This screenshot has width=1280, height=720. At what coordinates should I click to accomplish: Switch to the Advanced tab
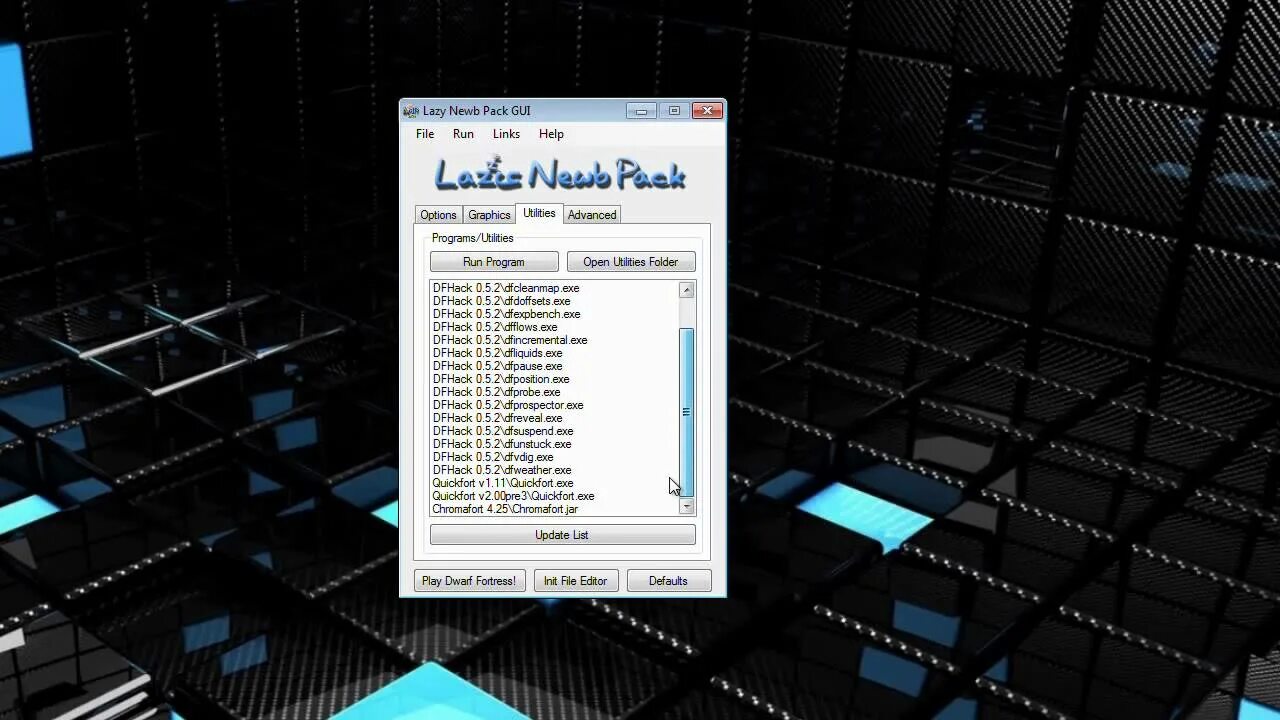pos(592,215)
